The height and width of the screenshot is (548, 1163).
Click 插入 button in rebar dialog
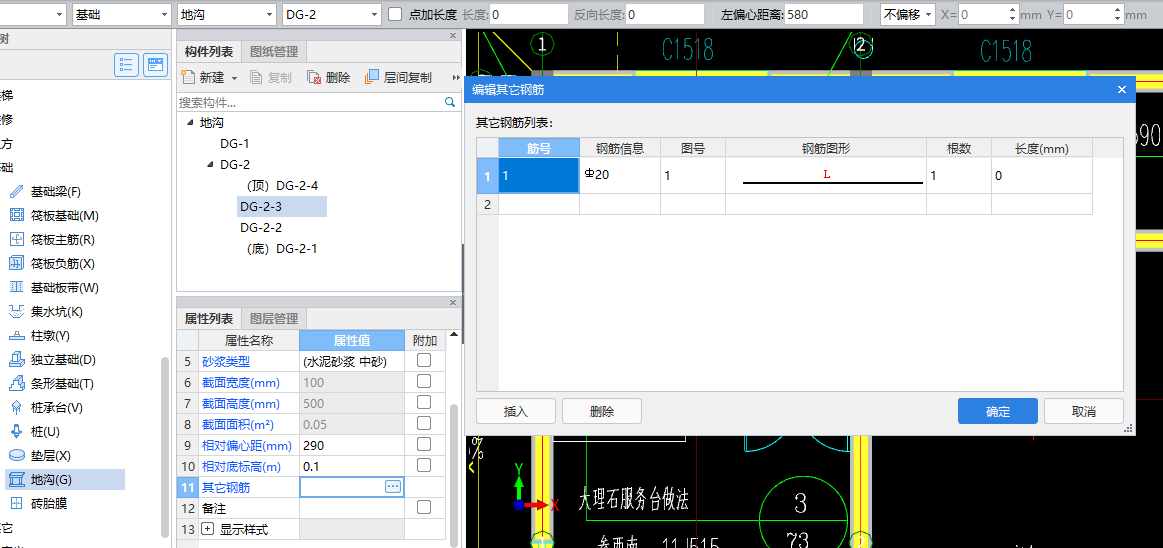point(515,412)
